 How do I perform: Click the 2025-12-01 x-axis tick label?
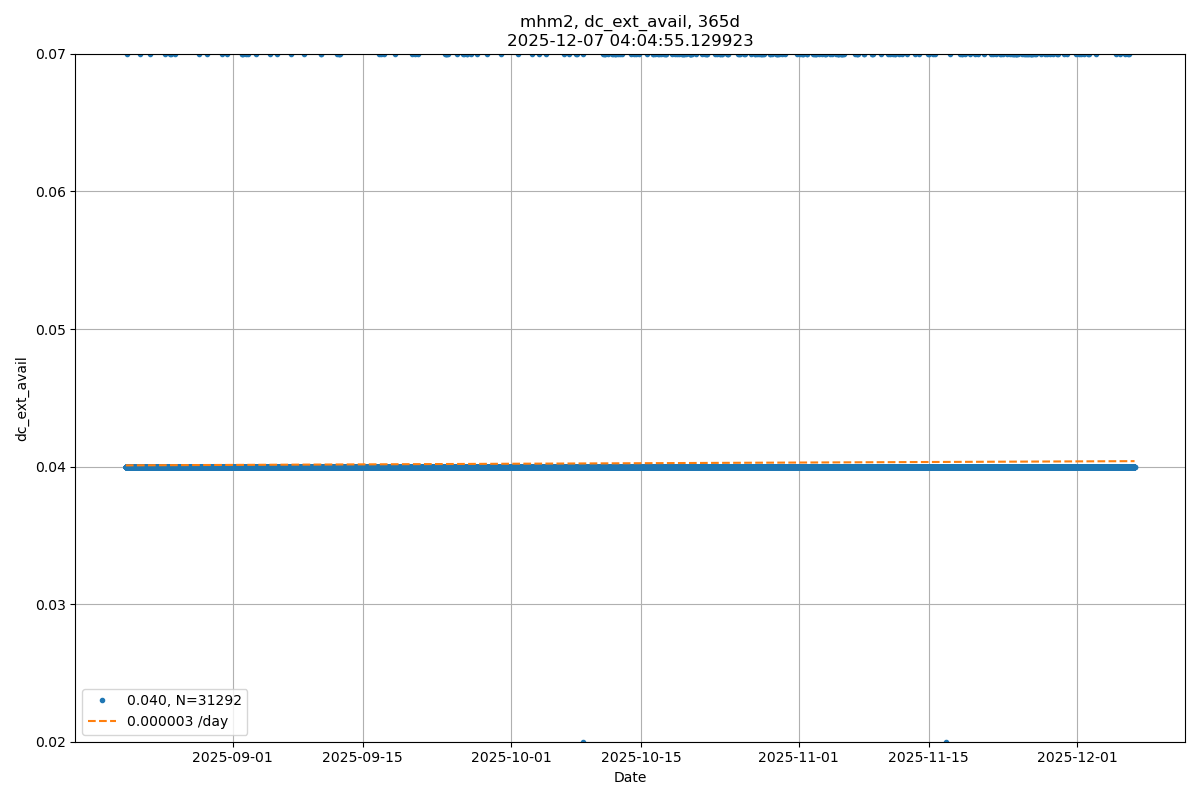coord(1077,757)
